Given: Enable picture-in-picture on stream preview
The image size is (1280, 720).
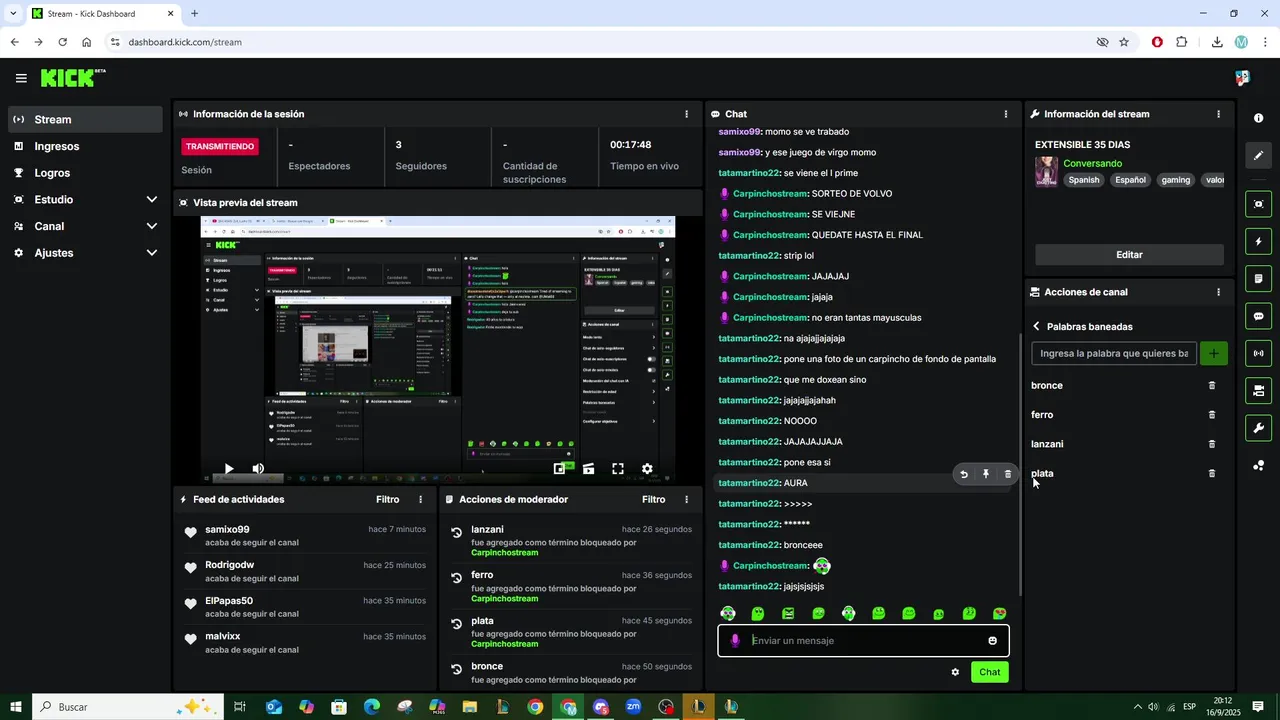Looking at the screenshot, I should (x=560, y=468).
